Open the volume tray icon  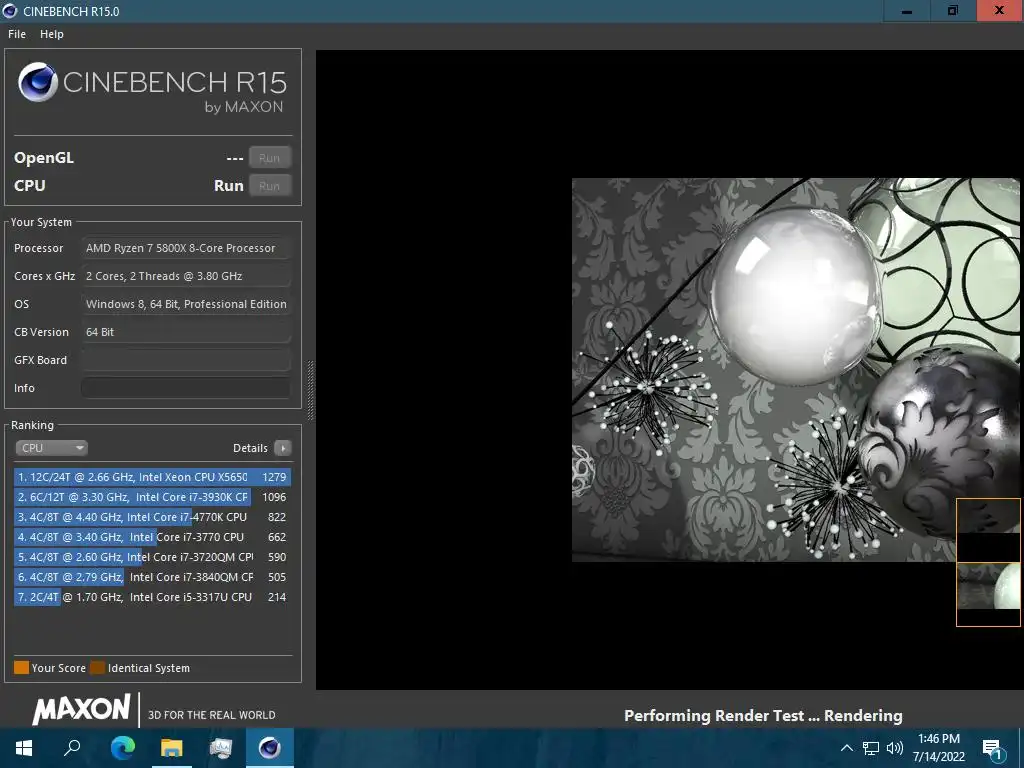tap(895, 748)
